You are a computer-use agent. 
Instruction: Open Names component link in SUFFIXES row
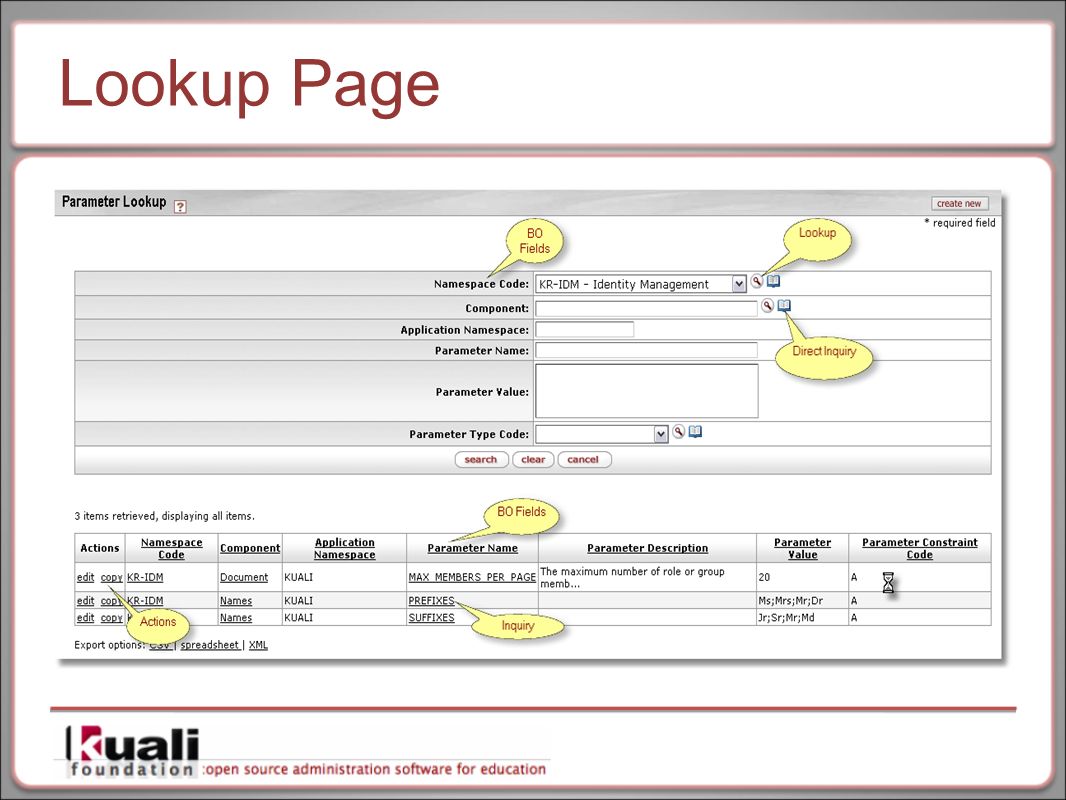point(236,618)
